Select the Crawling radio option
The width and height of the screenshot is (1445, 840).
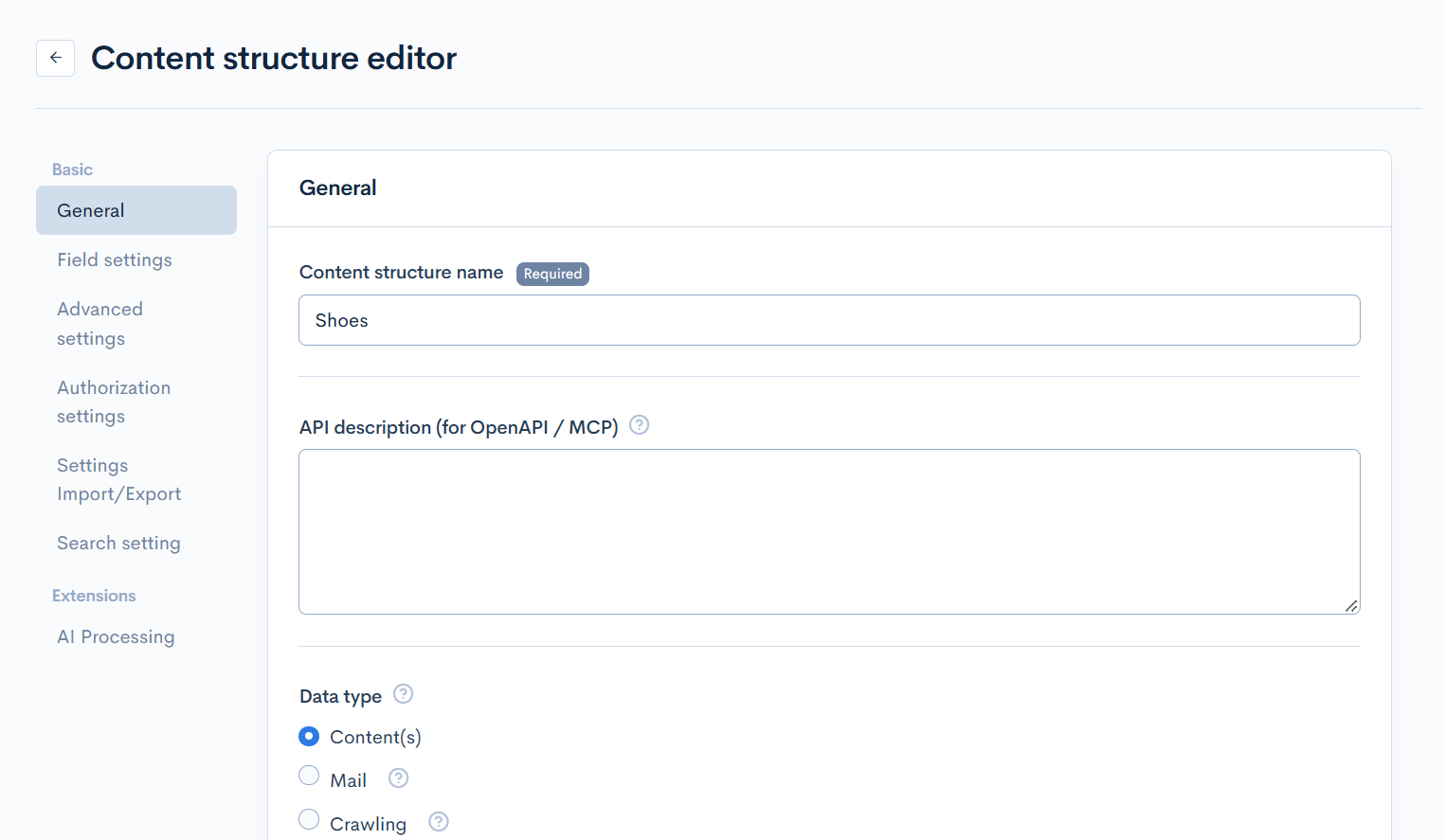(309, 819)
